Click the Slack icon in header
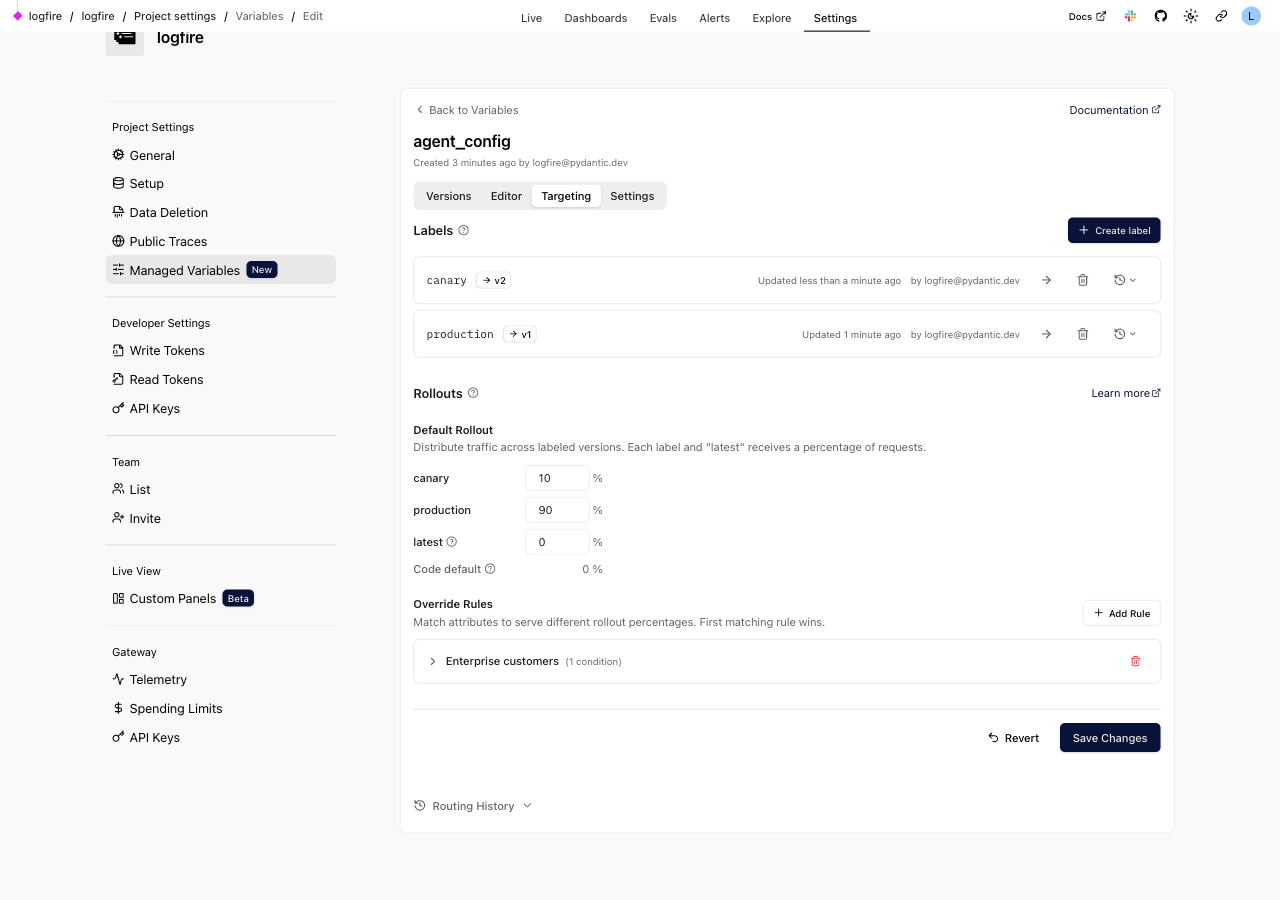The height and width of the screenshot is (900, 1280). (1130, 17)
